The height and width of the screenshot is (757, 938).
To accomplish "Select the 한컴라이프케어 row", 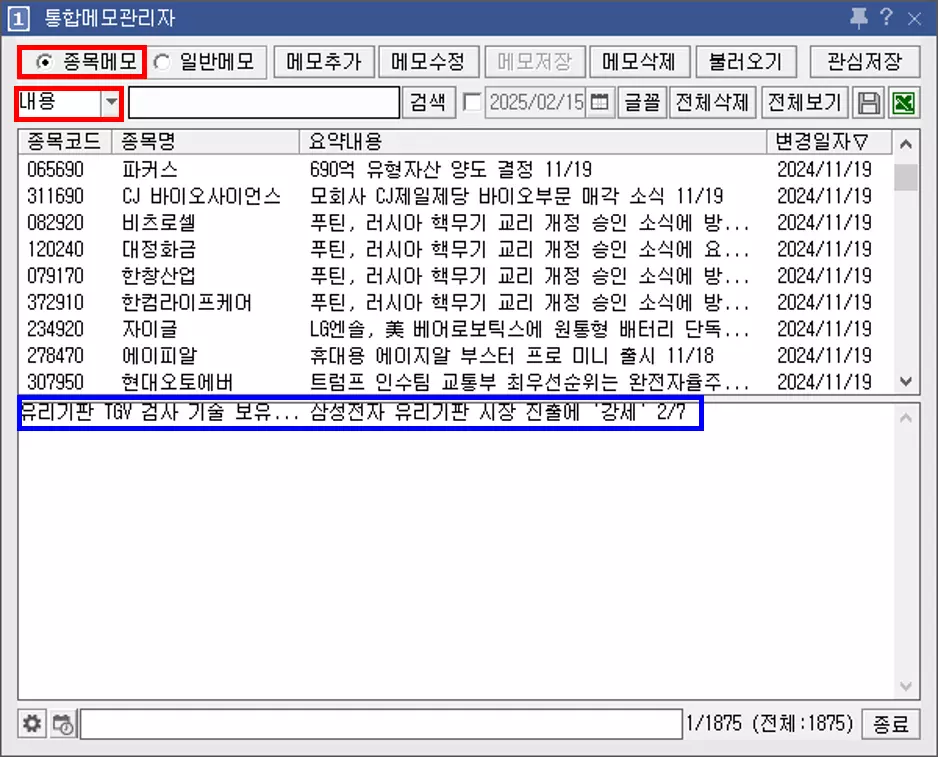I will pos(455,302).
